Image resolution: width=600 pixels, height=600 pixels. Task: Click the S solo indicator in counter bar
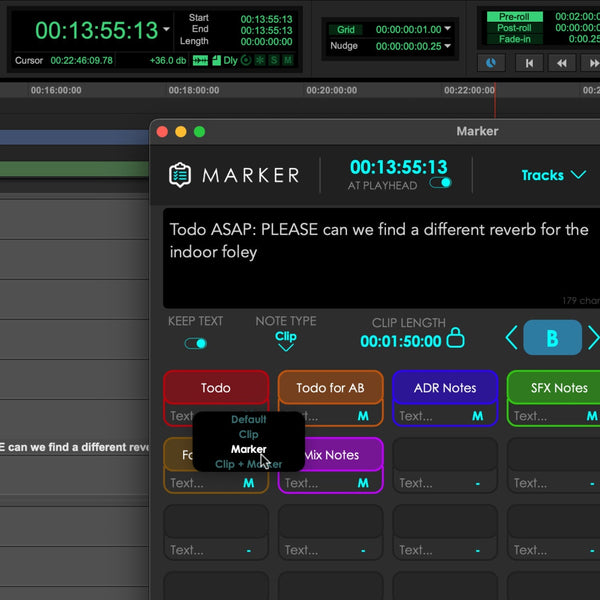274,60
